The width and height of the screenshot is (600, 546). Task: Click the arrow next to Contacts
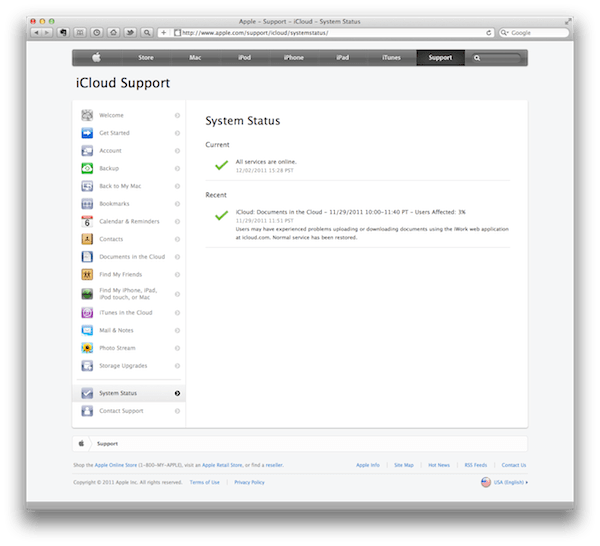[177, 239]
